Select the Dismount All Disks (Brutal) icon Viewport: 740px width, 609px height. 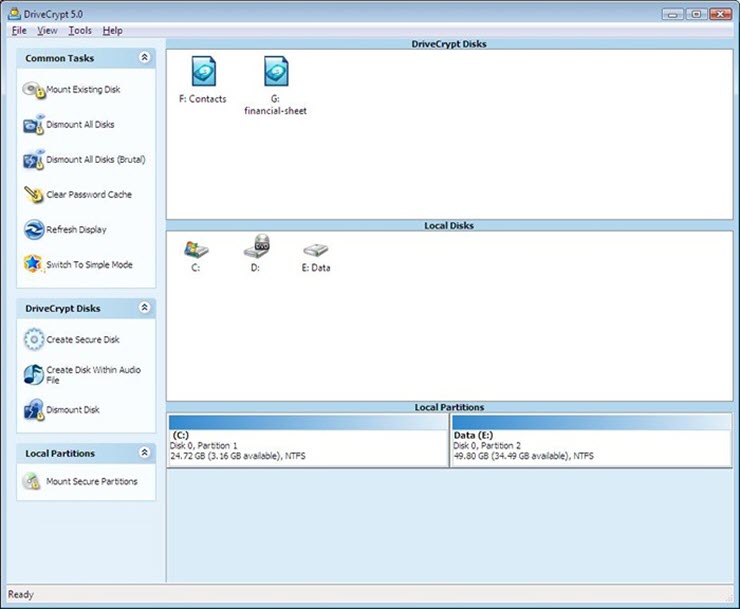coord(33,160)
